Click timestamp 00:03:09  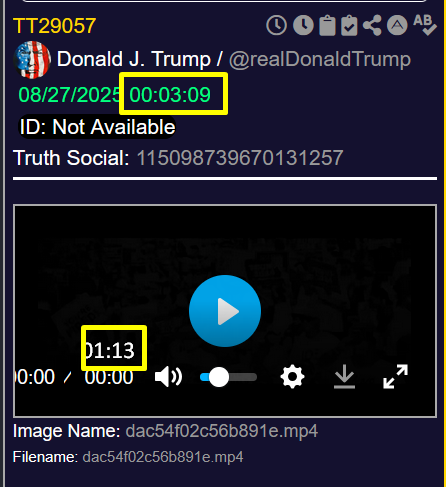point(170,95)
